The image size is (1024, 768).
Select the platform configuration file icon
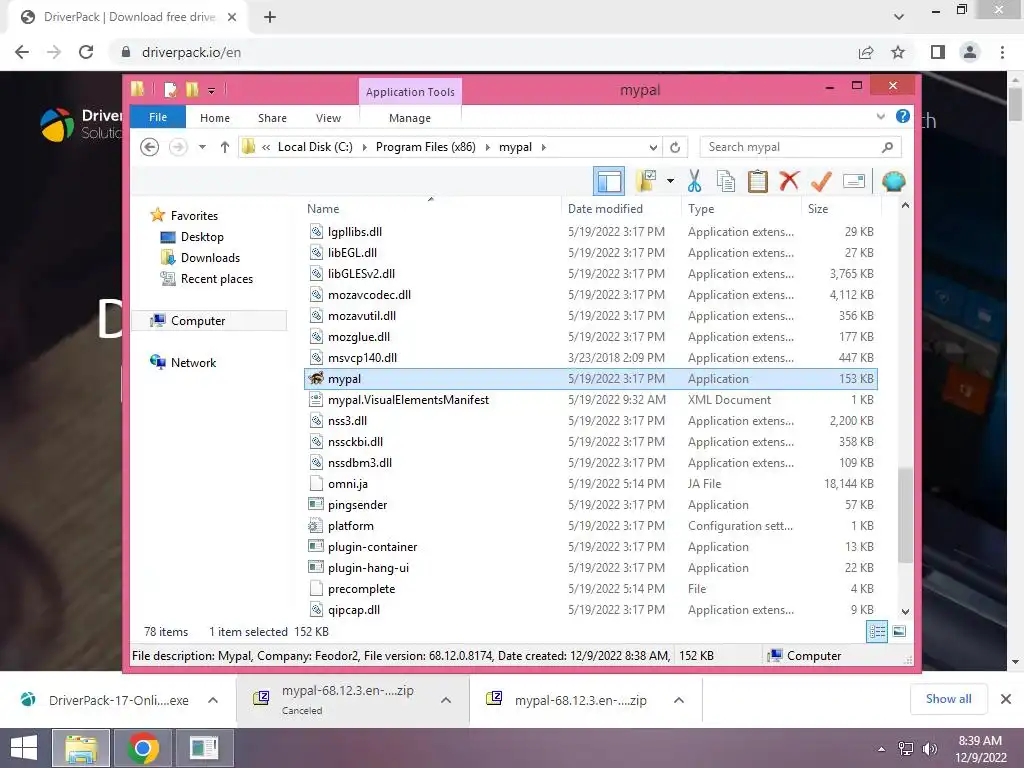(x=316, y=525)
